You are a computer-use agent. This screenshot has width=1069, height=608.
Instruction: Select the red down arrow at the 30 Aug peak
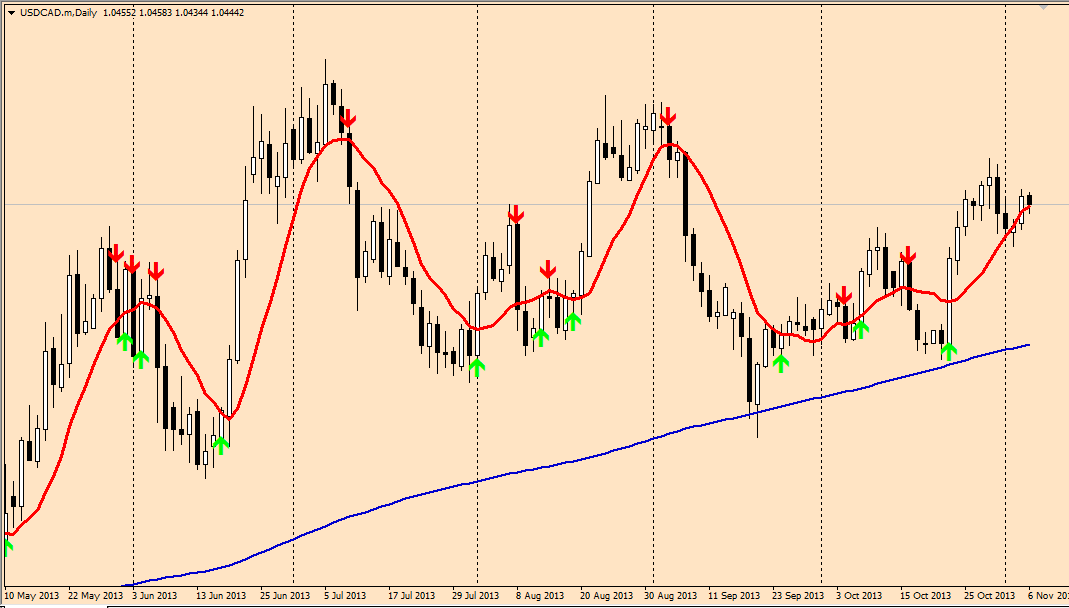[x=667, y=117]
